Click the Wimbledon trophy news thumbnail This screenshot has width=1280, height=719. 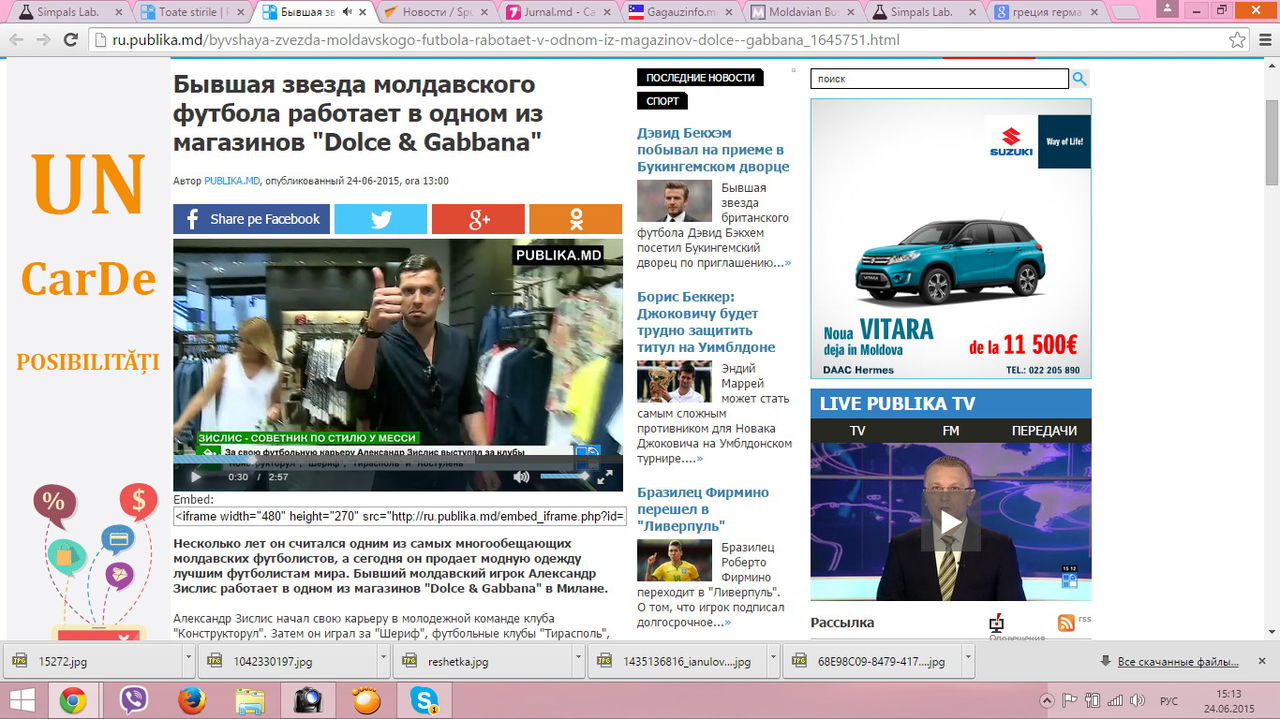tap(674, 381)
